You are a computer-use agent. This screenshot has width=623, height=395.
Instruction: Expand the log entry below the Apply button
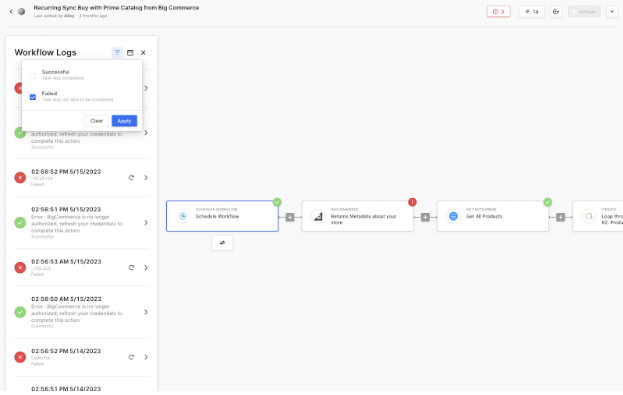click(x=146, y=133)
